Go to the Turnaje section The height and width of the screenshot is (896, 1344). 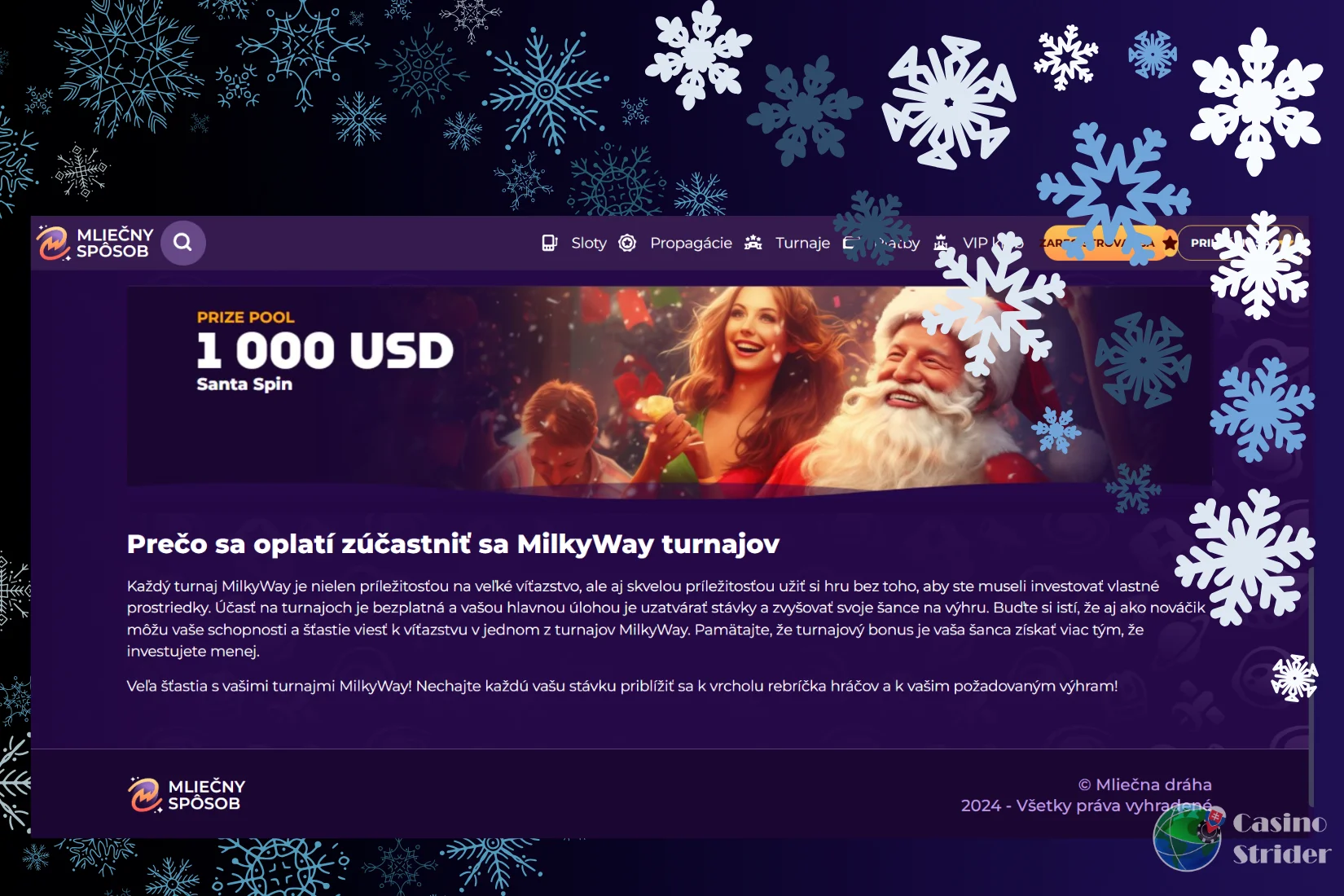(x=802, y=243)
